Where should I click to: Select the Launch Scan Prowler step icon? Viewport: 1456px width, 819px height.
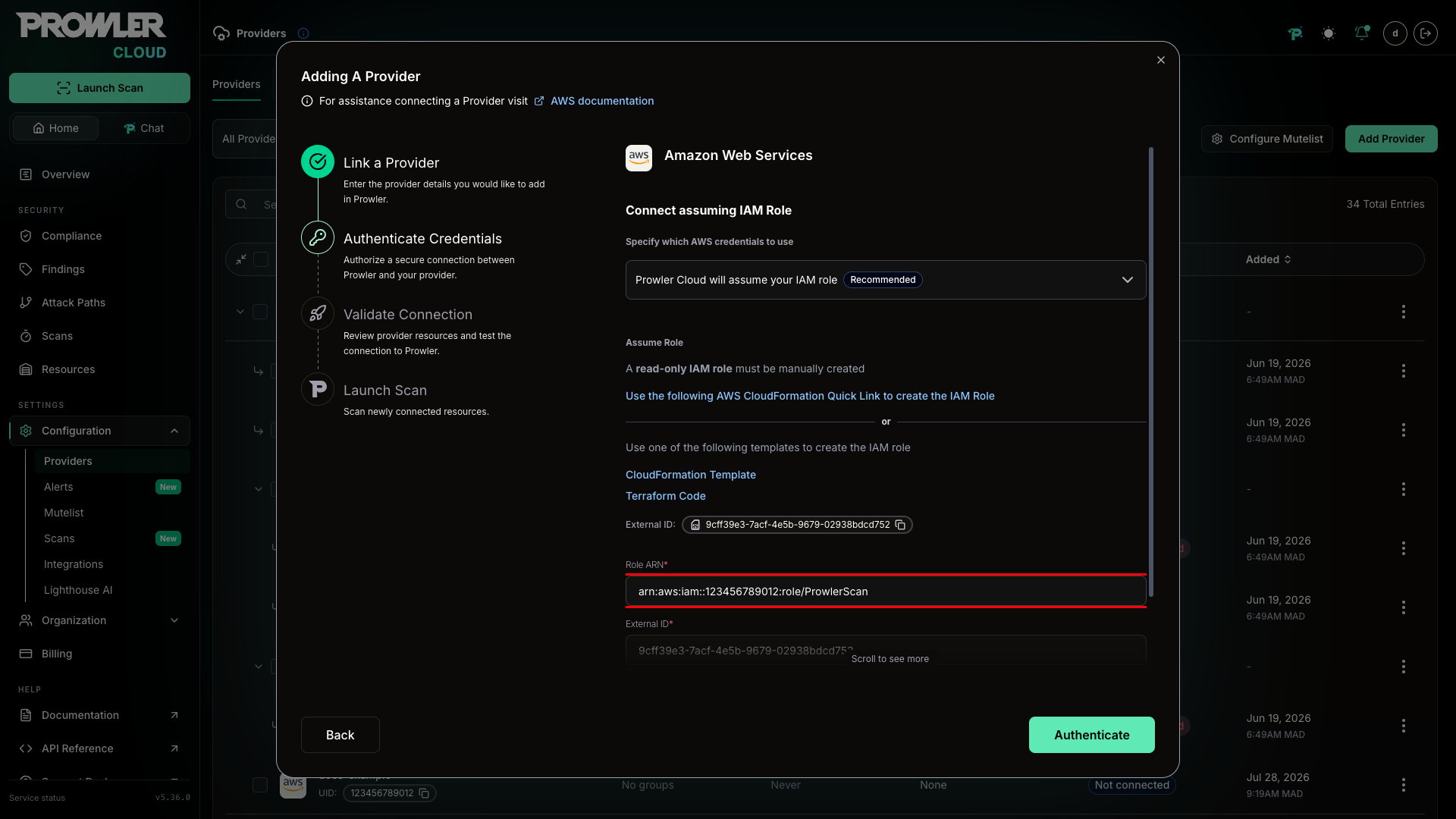pos(318,389)
